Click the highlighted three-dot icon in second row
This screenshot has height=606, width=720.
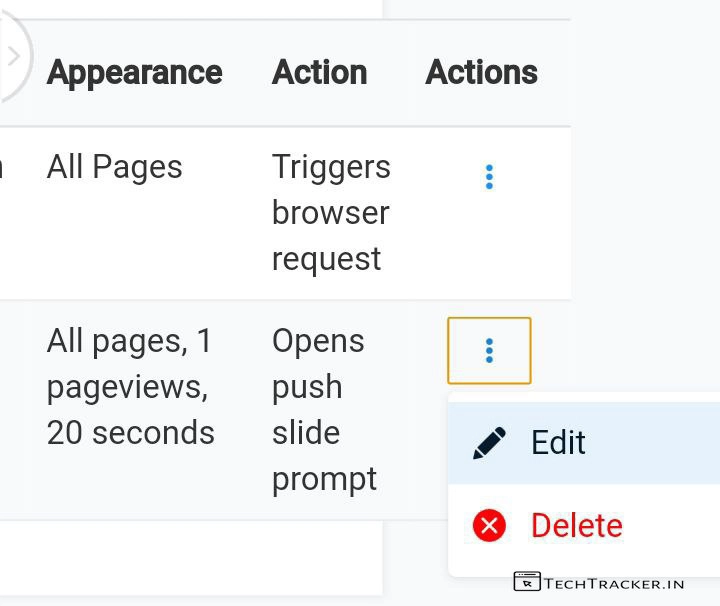(489, 351)
